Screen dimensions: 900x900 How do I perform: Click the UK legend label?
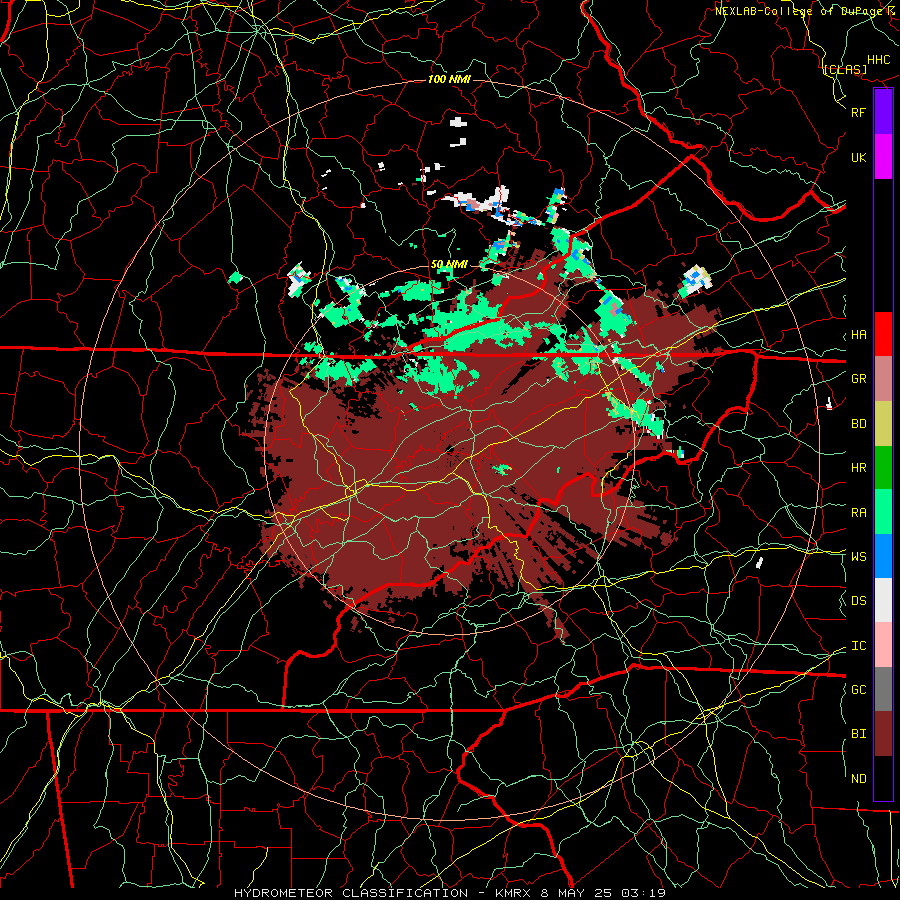coord(858,157)
